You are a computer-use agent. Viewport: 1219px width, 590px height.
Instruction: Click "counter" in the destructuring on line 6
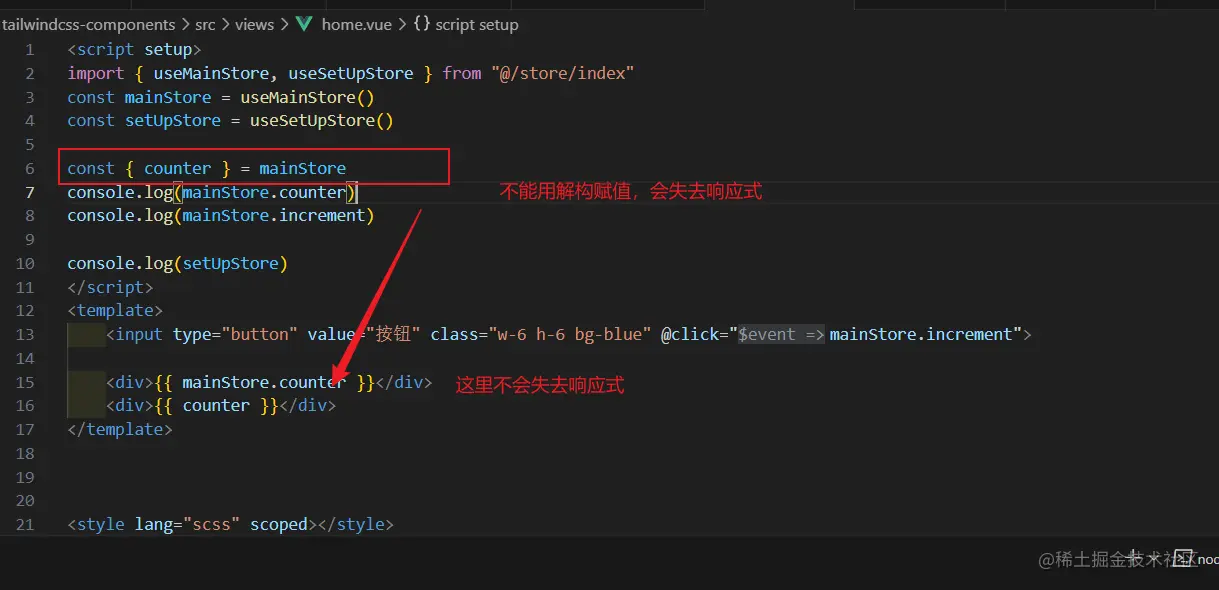coord(178,168)
